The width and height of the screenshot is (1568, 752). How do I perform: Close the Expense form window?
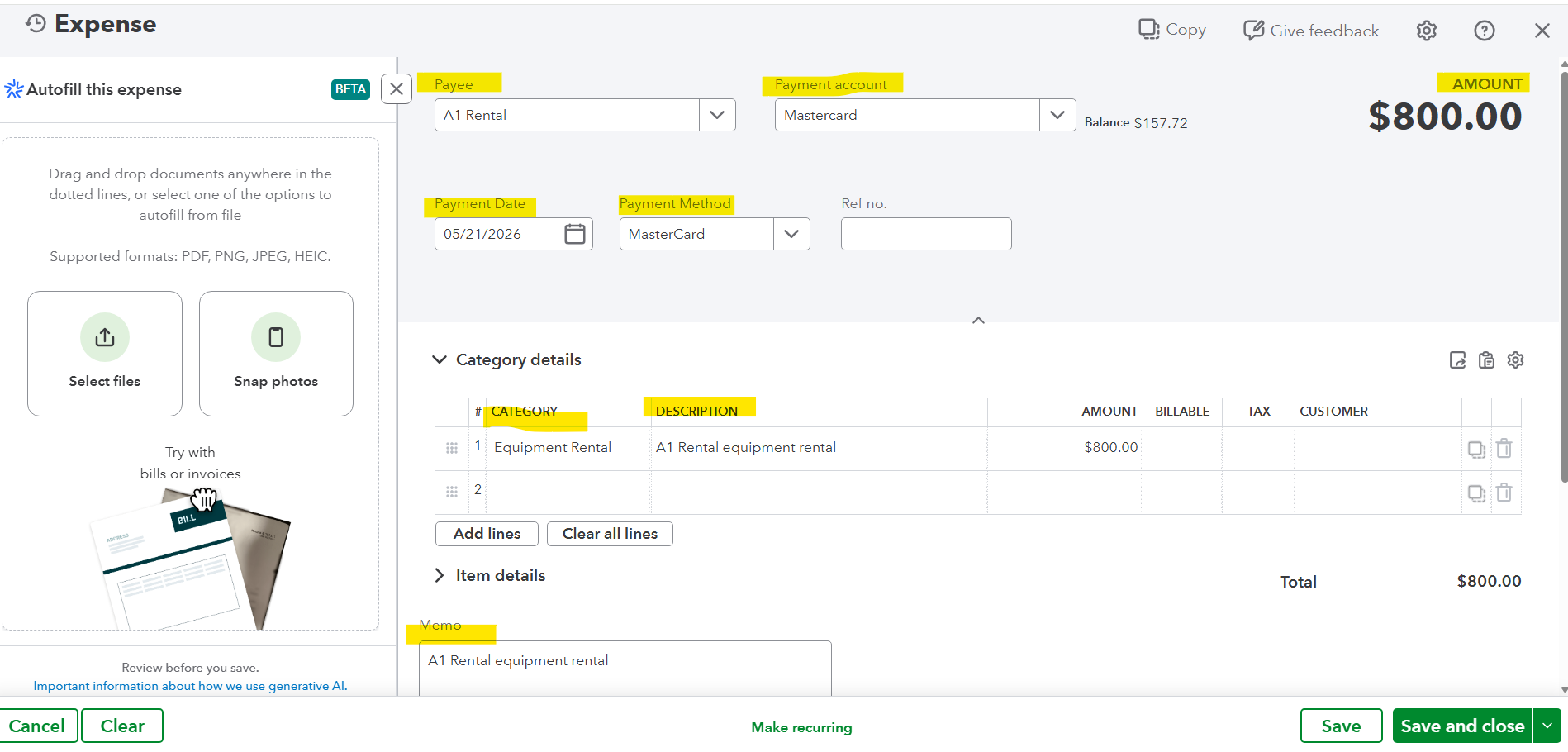(x=1542, y=31)
